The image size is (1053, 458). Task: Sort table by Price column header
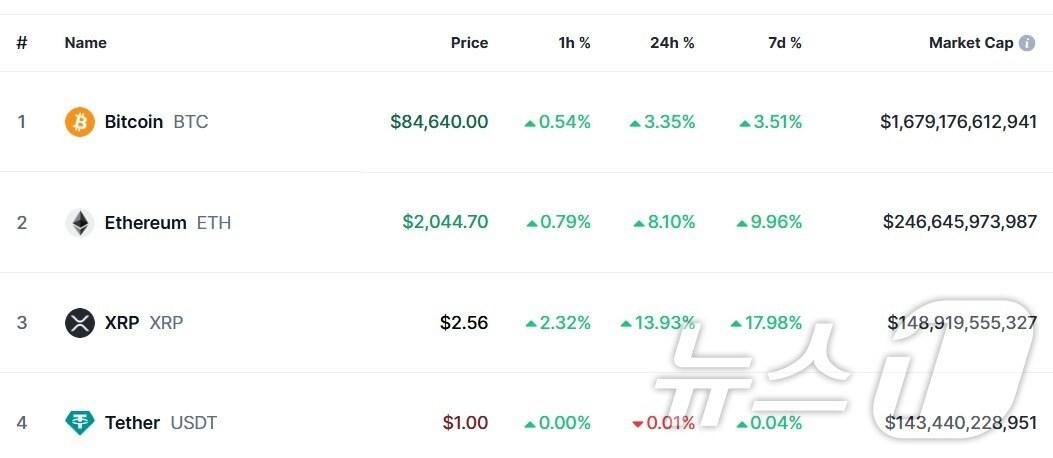coord(469,43)
